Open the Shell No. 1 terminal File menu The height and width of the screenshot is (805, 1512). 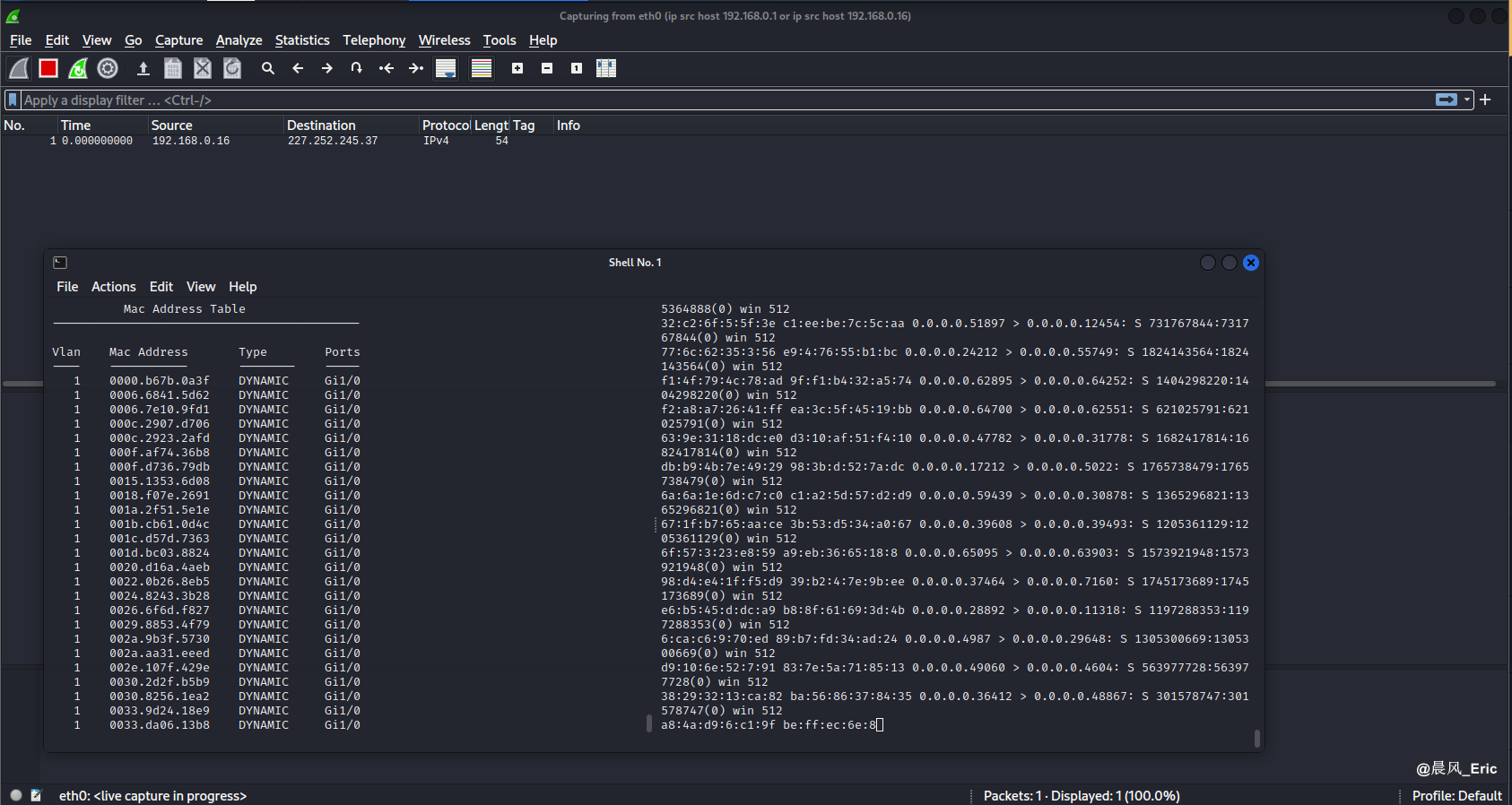(67, 287)
